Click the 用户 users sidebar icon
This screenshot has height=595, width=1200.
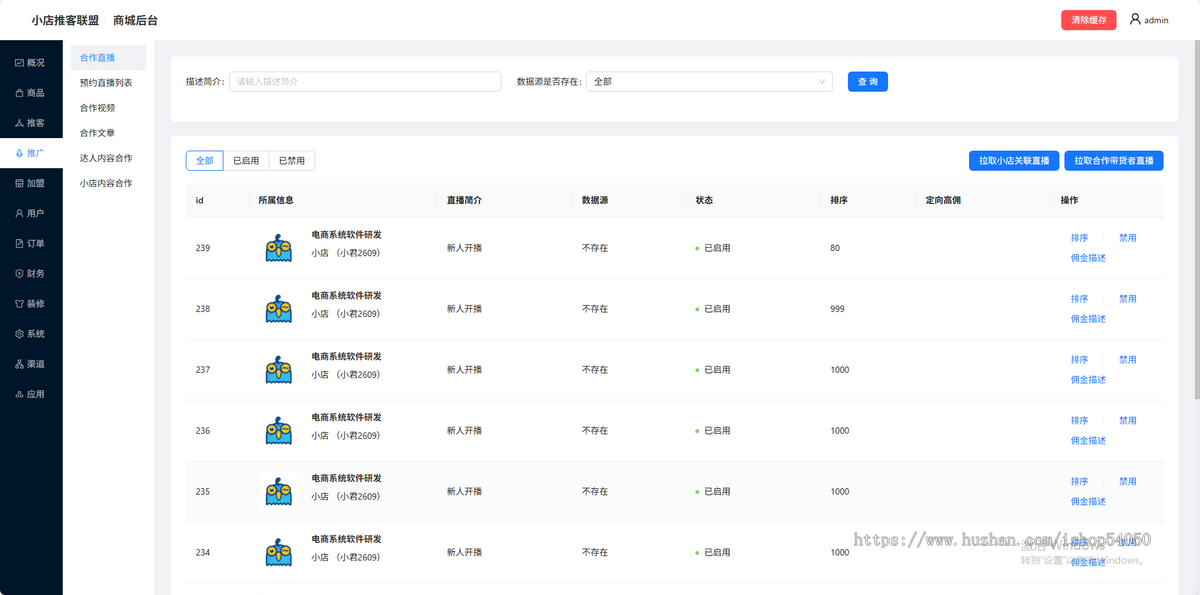click(x=20, y=213)
